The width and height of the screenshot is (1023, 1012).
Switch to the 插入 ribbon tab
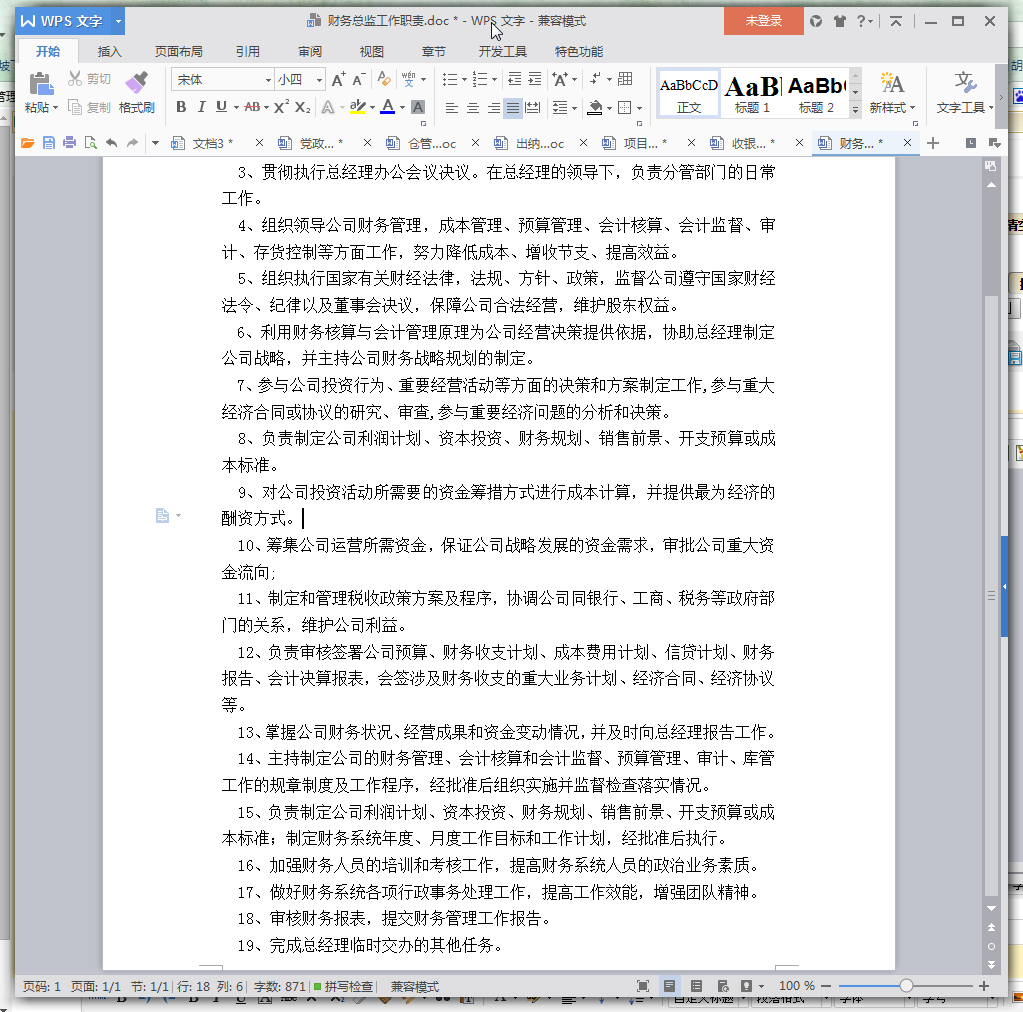[110, 52]
